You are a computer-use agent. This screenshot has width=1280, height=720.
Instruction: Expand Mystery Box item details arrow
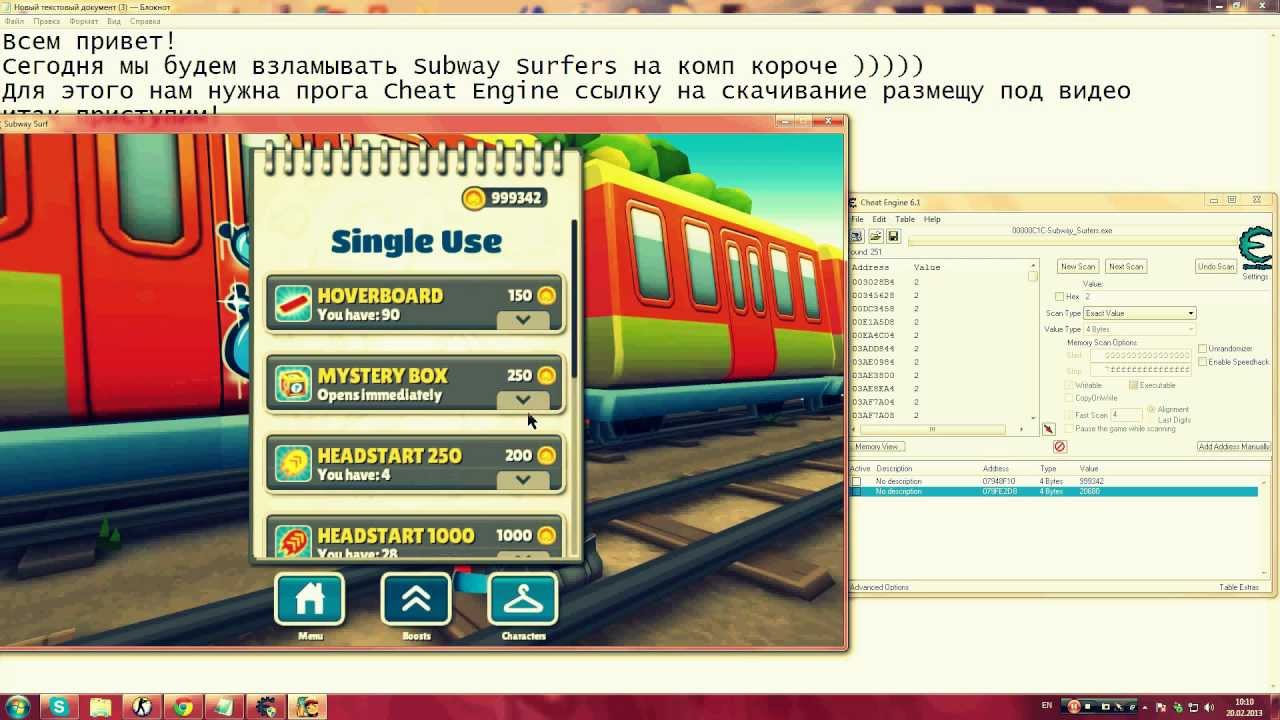[523, 400]
